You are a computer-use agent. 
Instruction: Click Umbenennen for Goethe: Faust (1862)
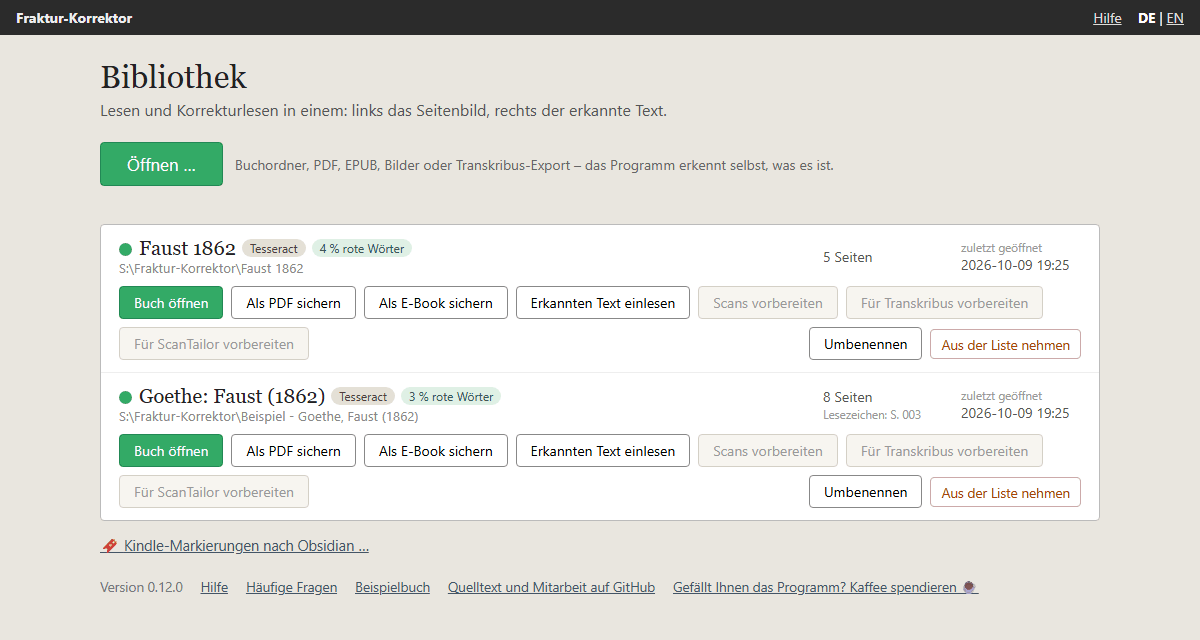click(865, 492)
